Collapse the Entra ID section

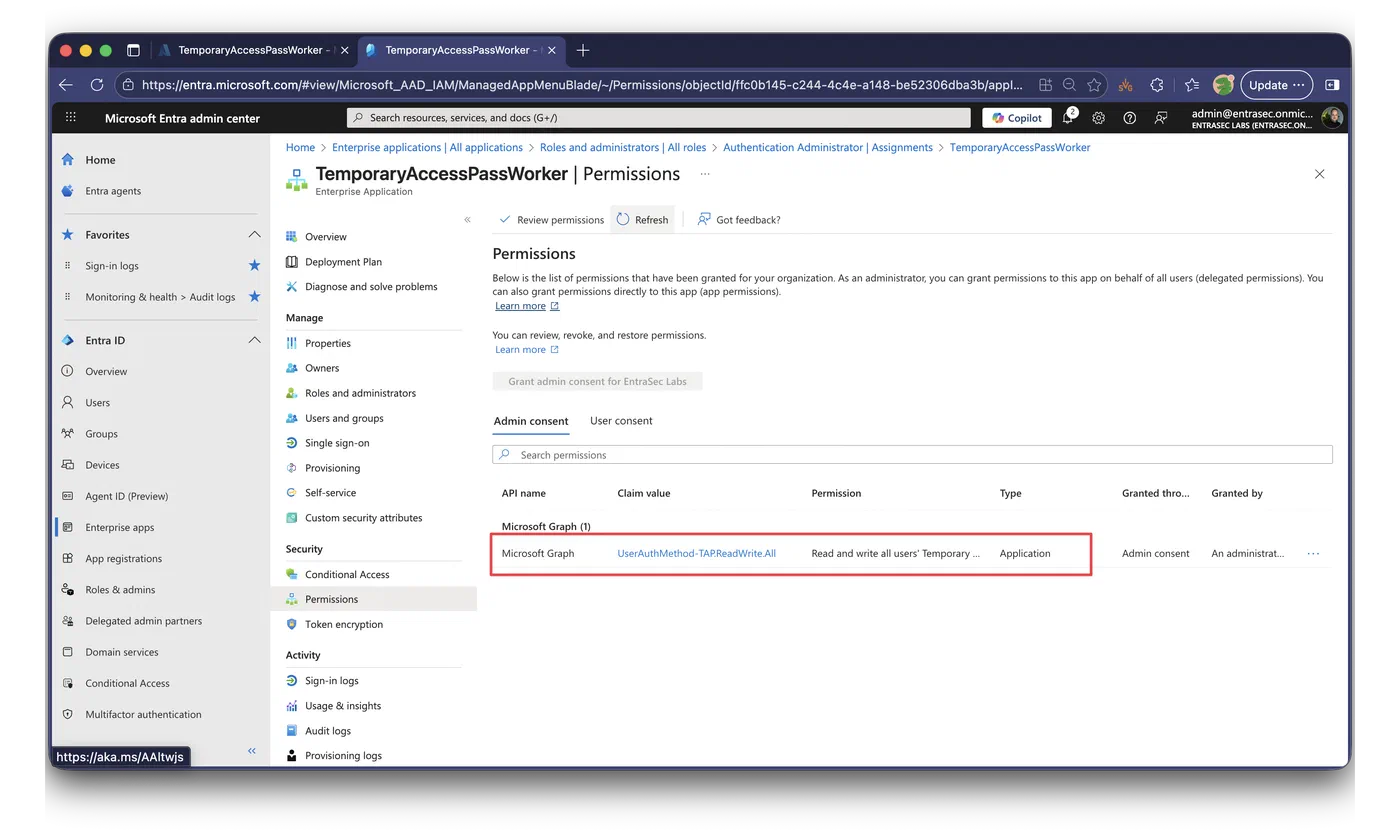click(254, 341)
